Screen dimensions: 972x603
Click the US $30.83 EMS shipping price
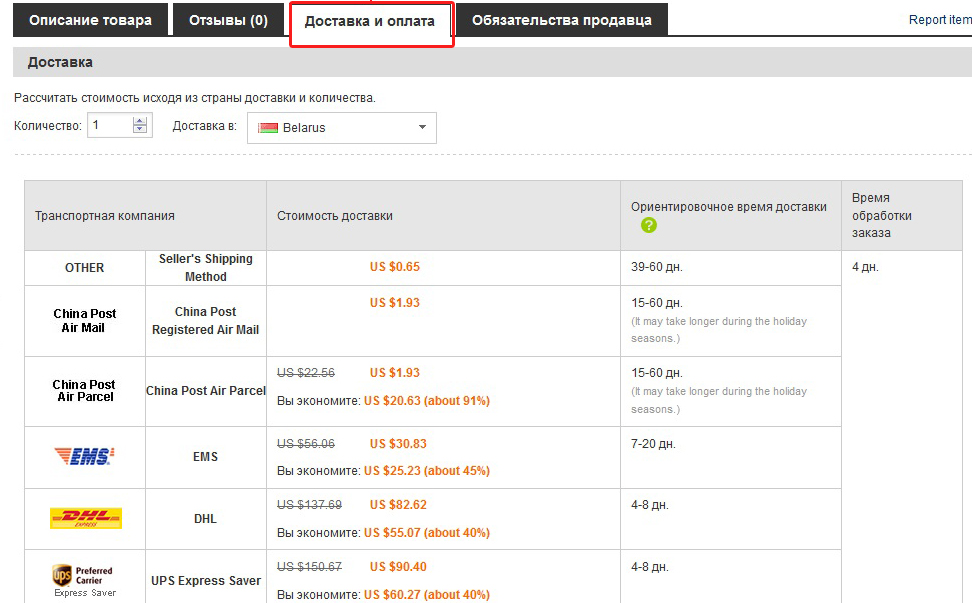click(398, 444)
